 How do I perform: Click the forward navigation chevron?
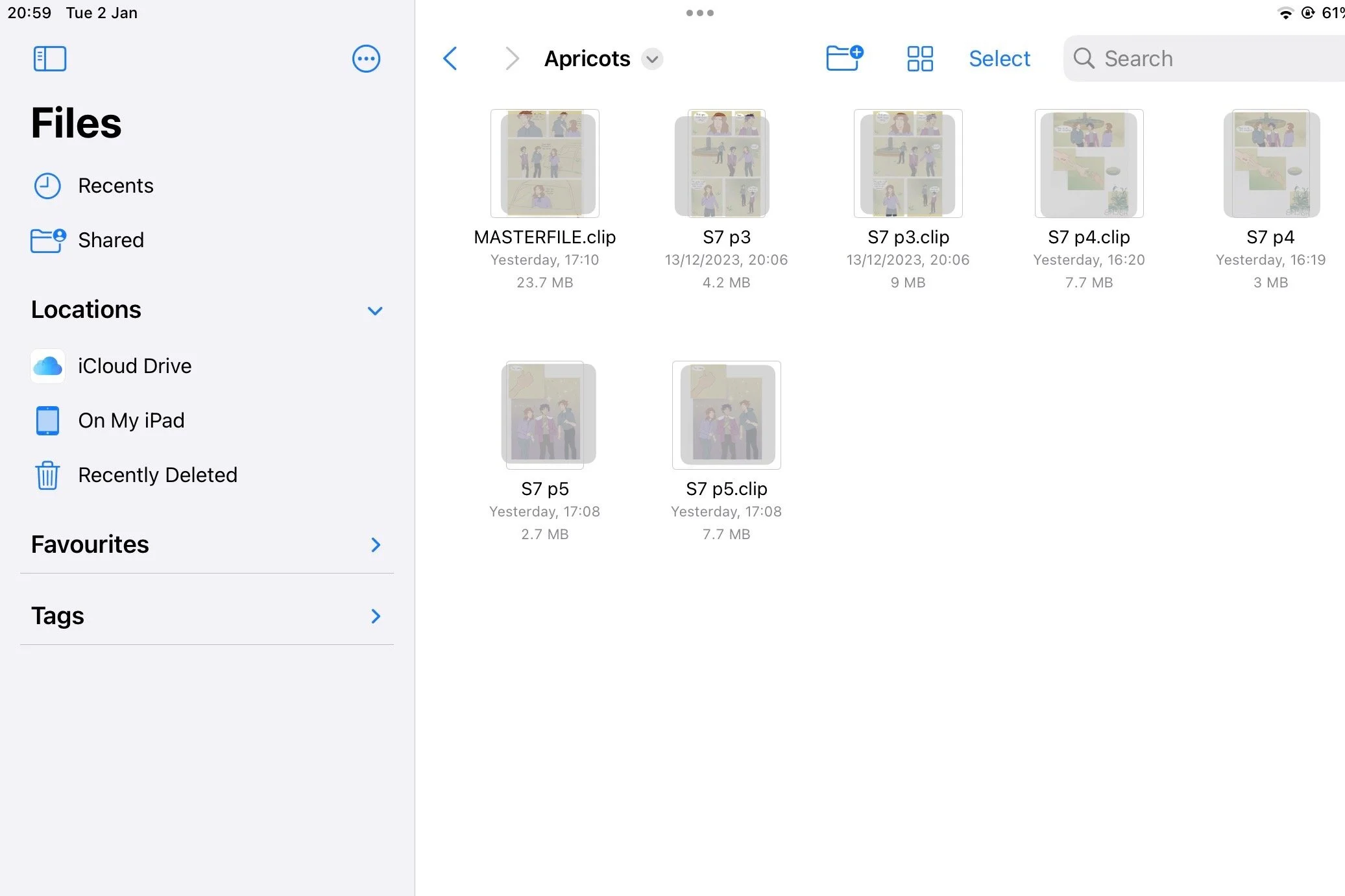(x=512, y=58)
